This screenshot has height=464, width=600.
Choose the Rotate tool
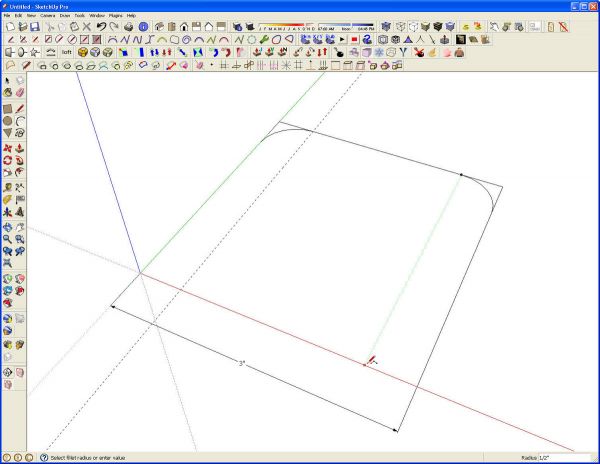pyautogui.click(x=7, y=161)
